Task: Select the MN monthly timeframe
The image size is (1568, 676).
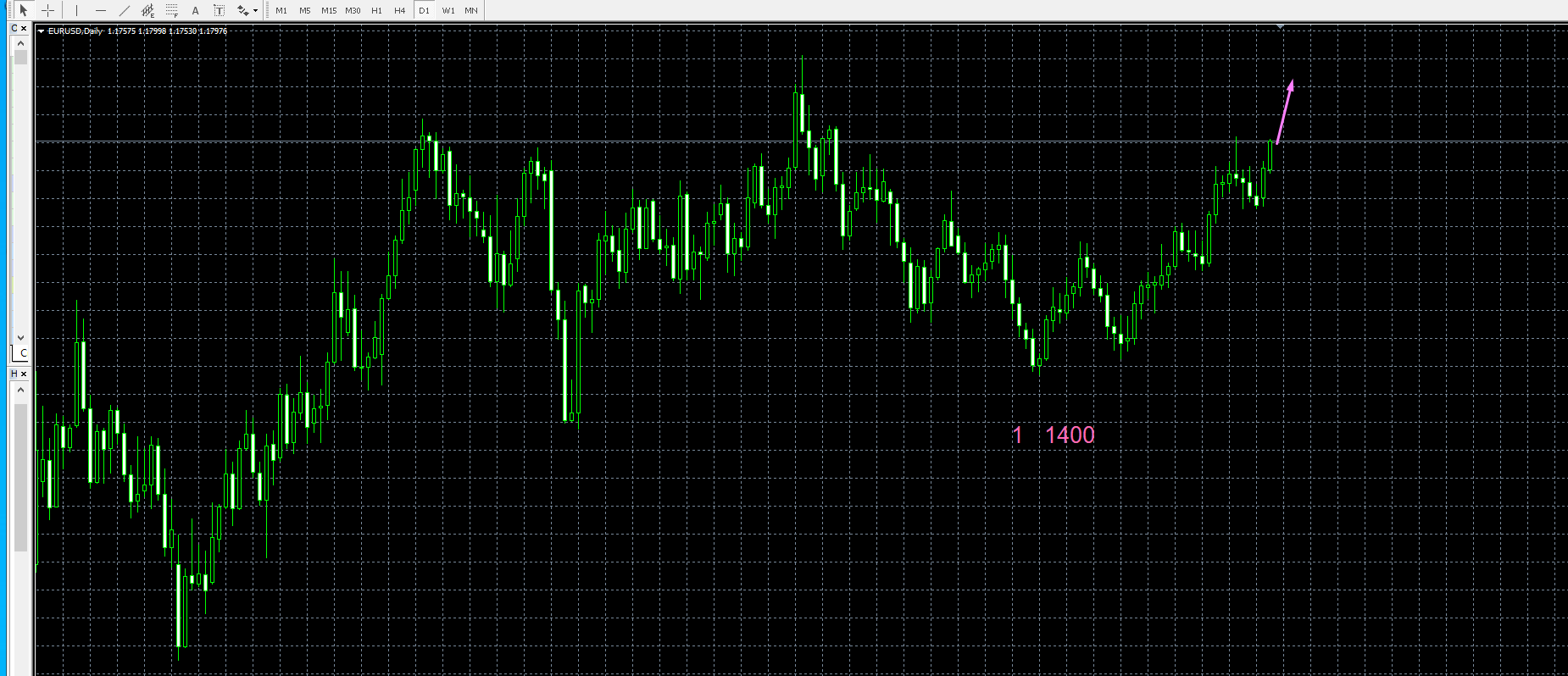Action: (471, 10)
